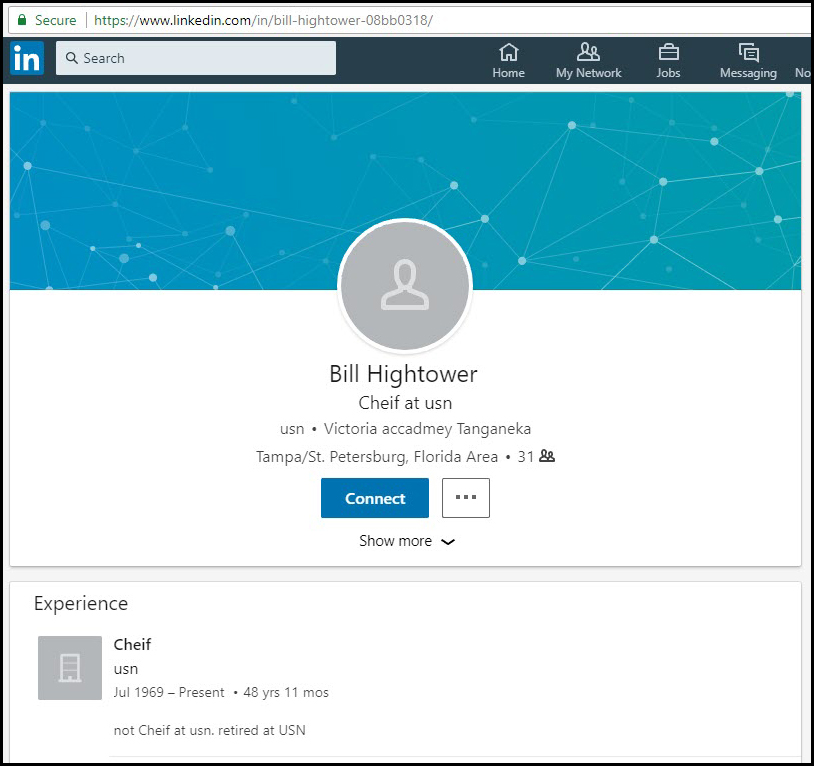Click the Cheif job title in Experience

point(132,645)
